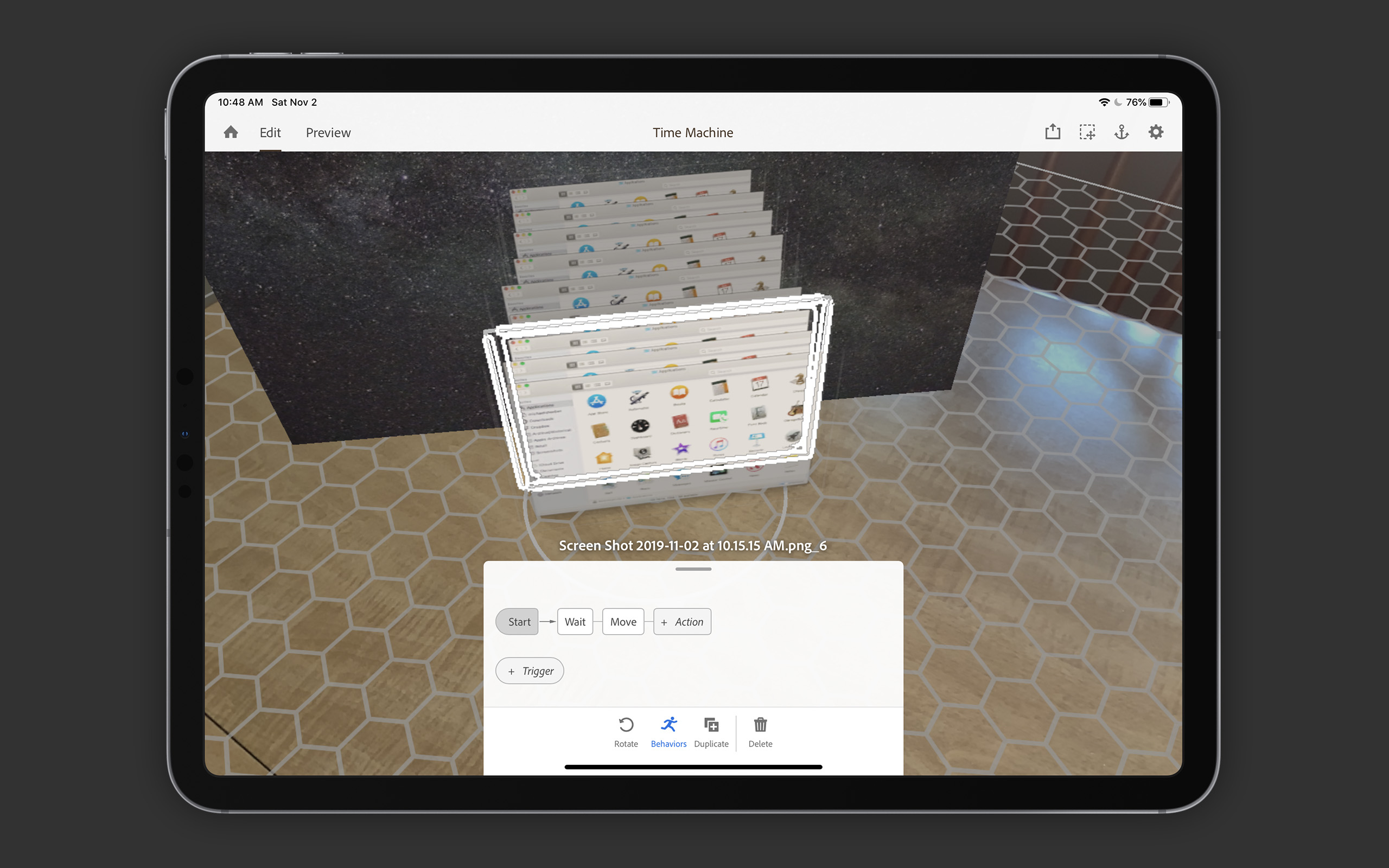This screenshot has height=868, width=1389.
Task: Switch to the Preview tab
Action: [x=328, y=132]
